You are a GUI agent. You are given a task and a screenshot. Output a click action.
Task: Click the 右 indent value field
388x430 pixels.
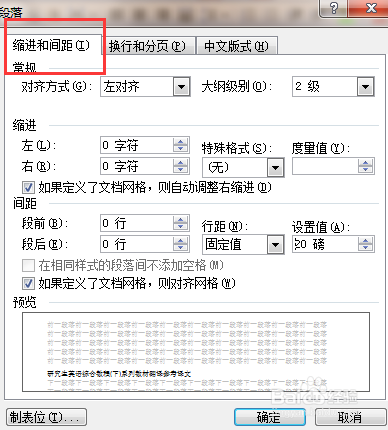point(137,166)
